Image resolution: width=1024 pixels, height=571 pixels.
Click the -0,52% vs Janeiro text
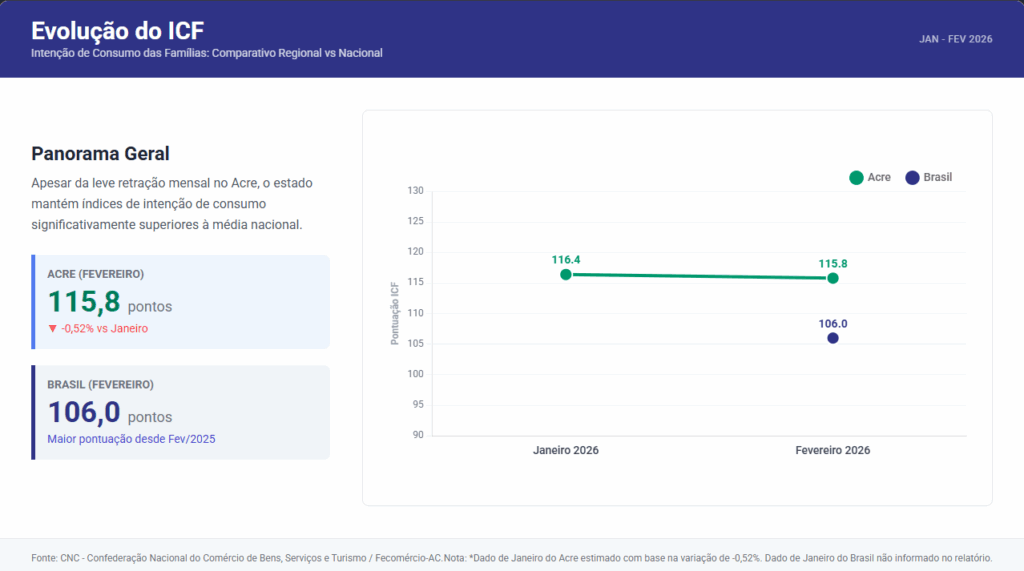[x=105, y=329]
